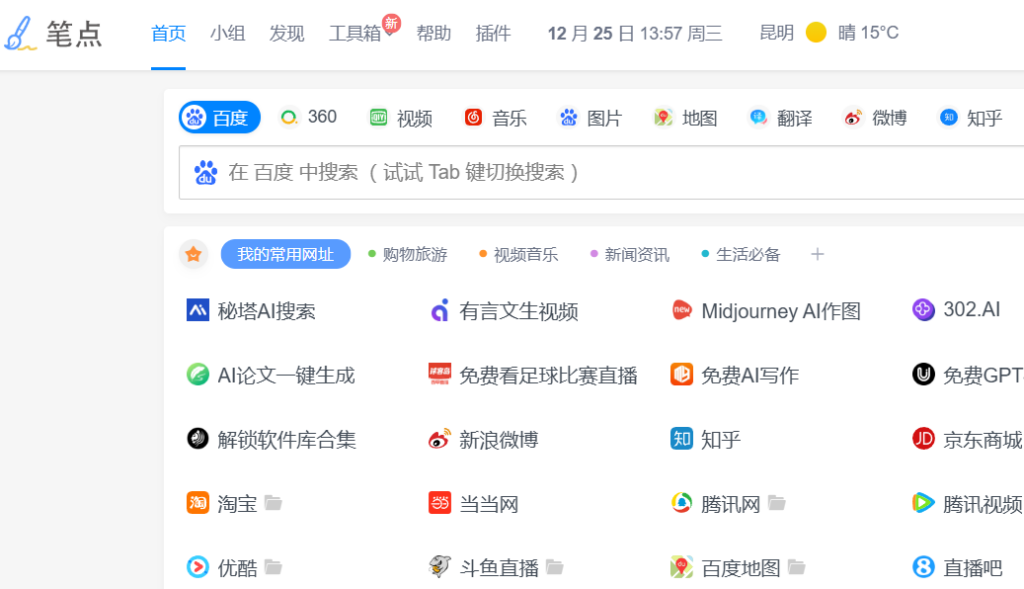The height and width of the screenshot is (589, 1024).
Task: Select the 地图 search option
Action: point(686,118)
